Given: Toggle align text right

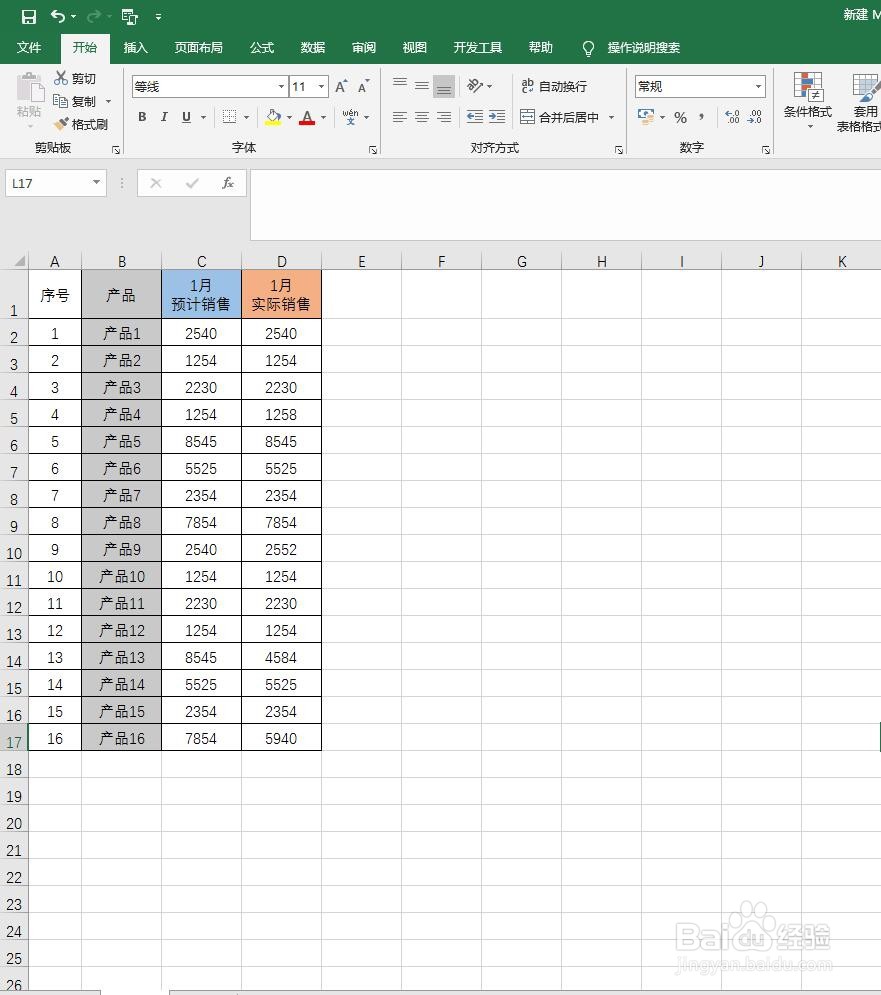Looking at the screenshot, I should click(x=444, y=117).
